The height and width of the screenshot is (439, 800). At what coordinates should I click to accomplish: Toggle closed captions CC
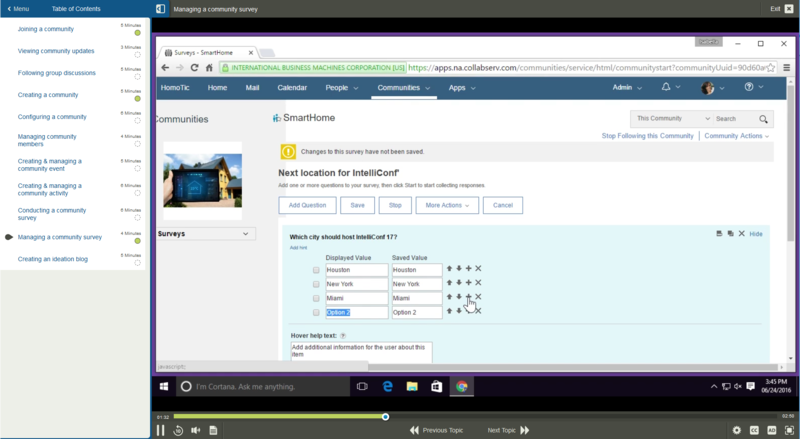[754, 430]
